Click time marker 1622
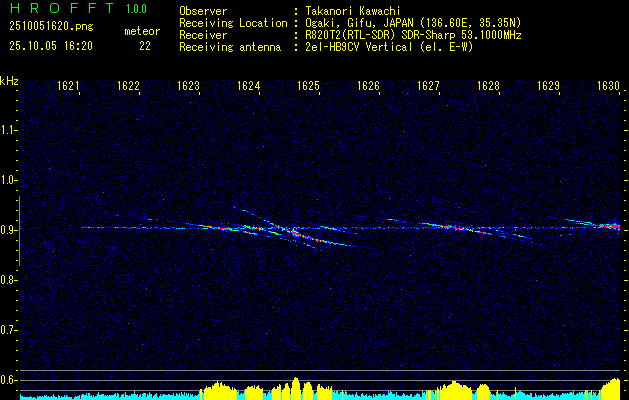The image size is (629, 400). pyautogui.click(x=128, y=86)
